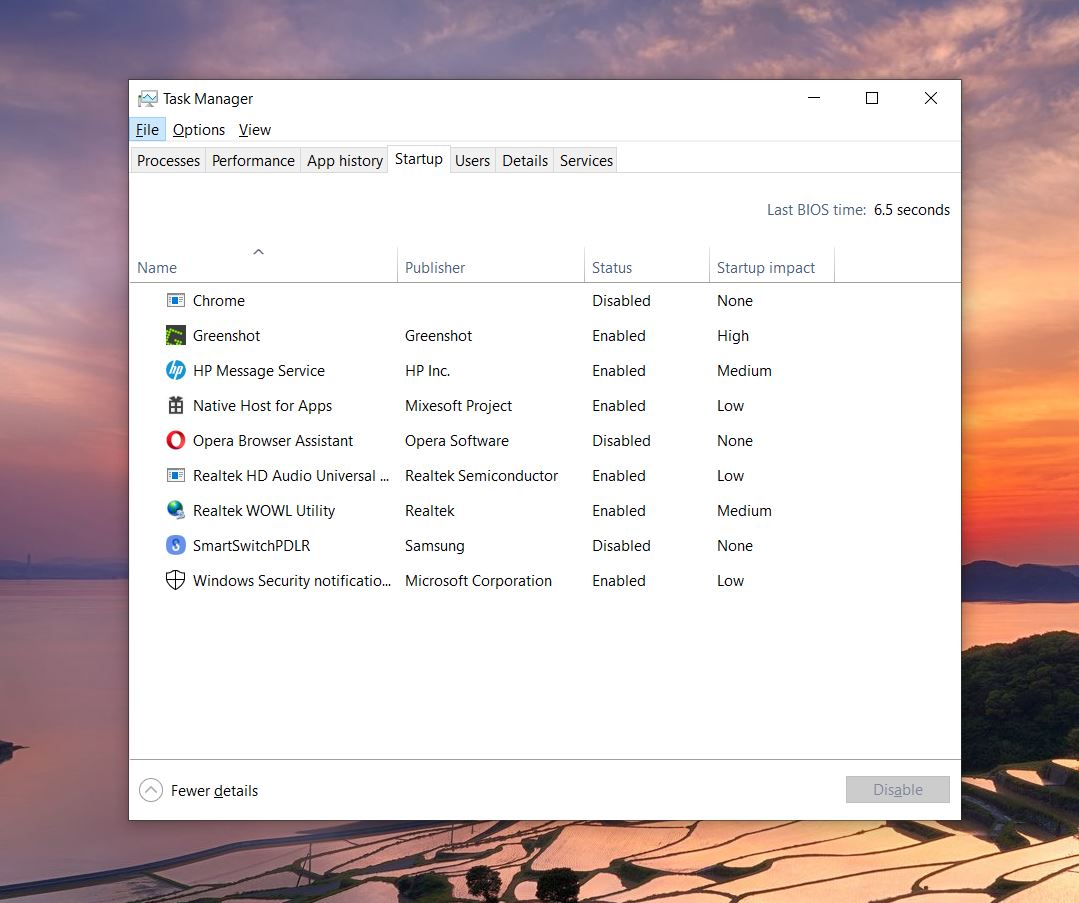Switch to the Services tab
This screenshot has width=1079, height=903.
click(586, 160)
